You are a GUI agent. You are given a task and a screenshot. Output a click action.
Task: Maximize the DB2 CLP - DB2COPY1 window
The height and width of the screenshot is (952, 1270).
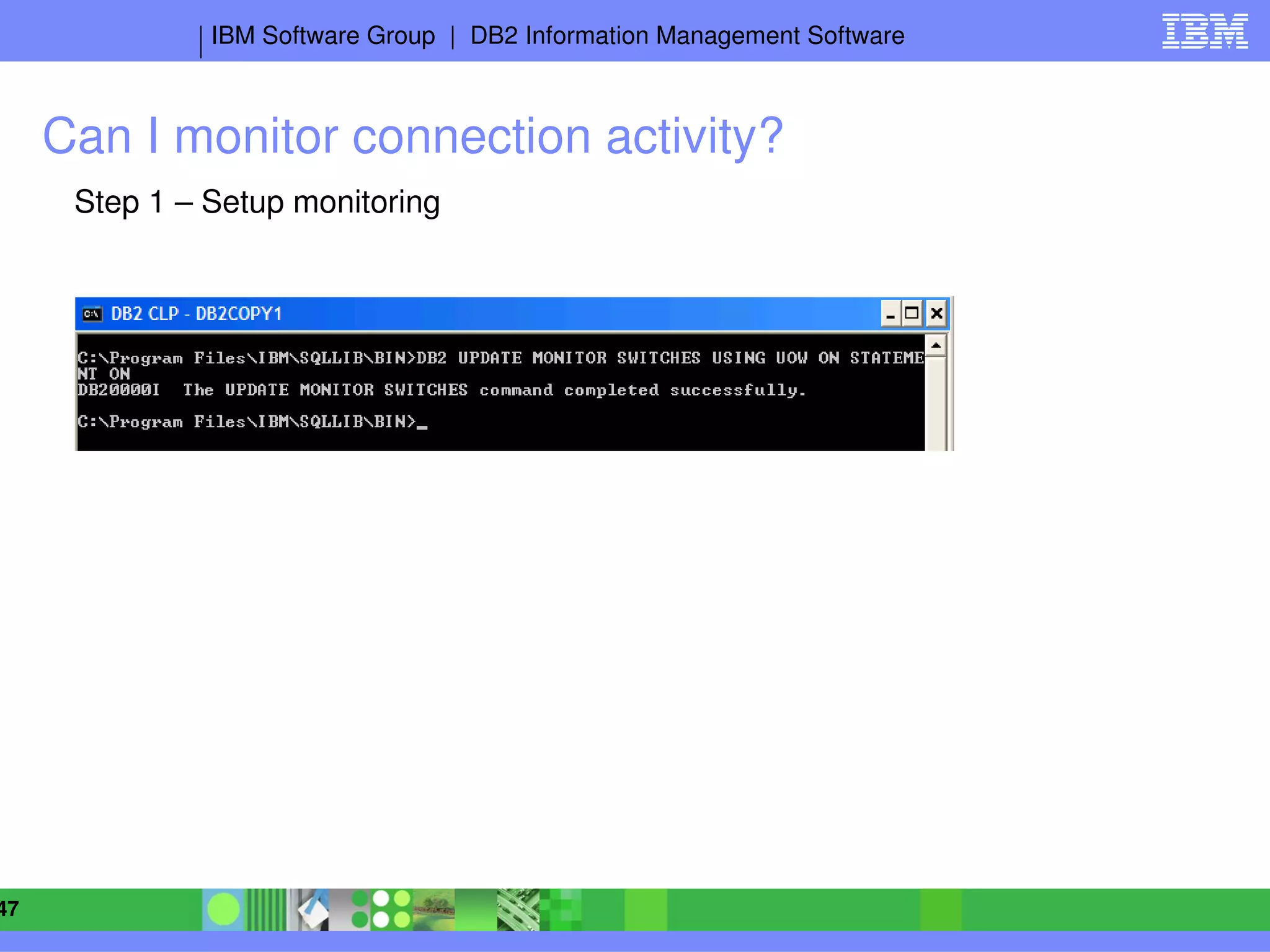tap(912, 314)
